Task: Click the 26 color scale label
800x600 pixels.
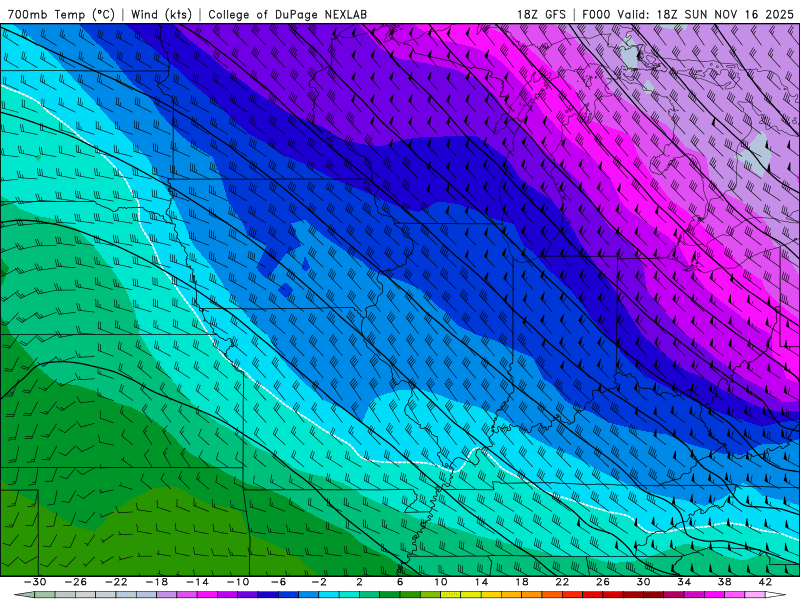Action: coord(603,582)
